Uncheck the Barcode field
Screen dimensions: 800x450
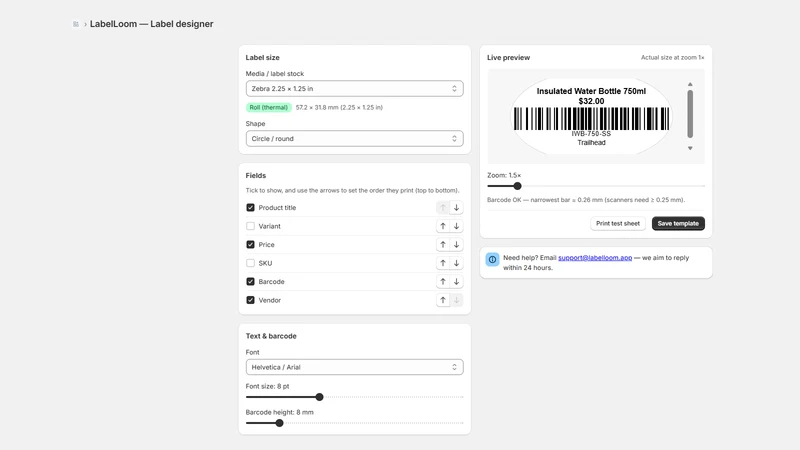(x=251, y=282)
